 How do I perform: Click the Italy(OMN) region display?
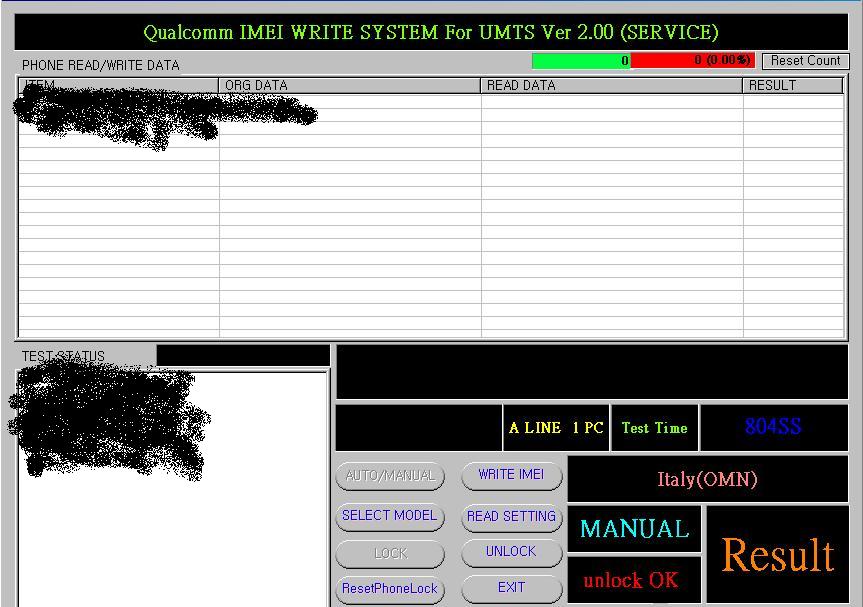tap(707, 479)
